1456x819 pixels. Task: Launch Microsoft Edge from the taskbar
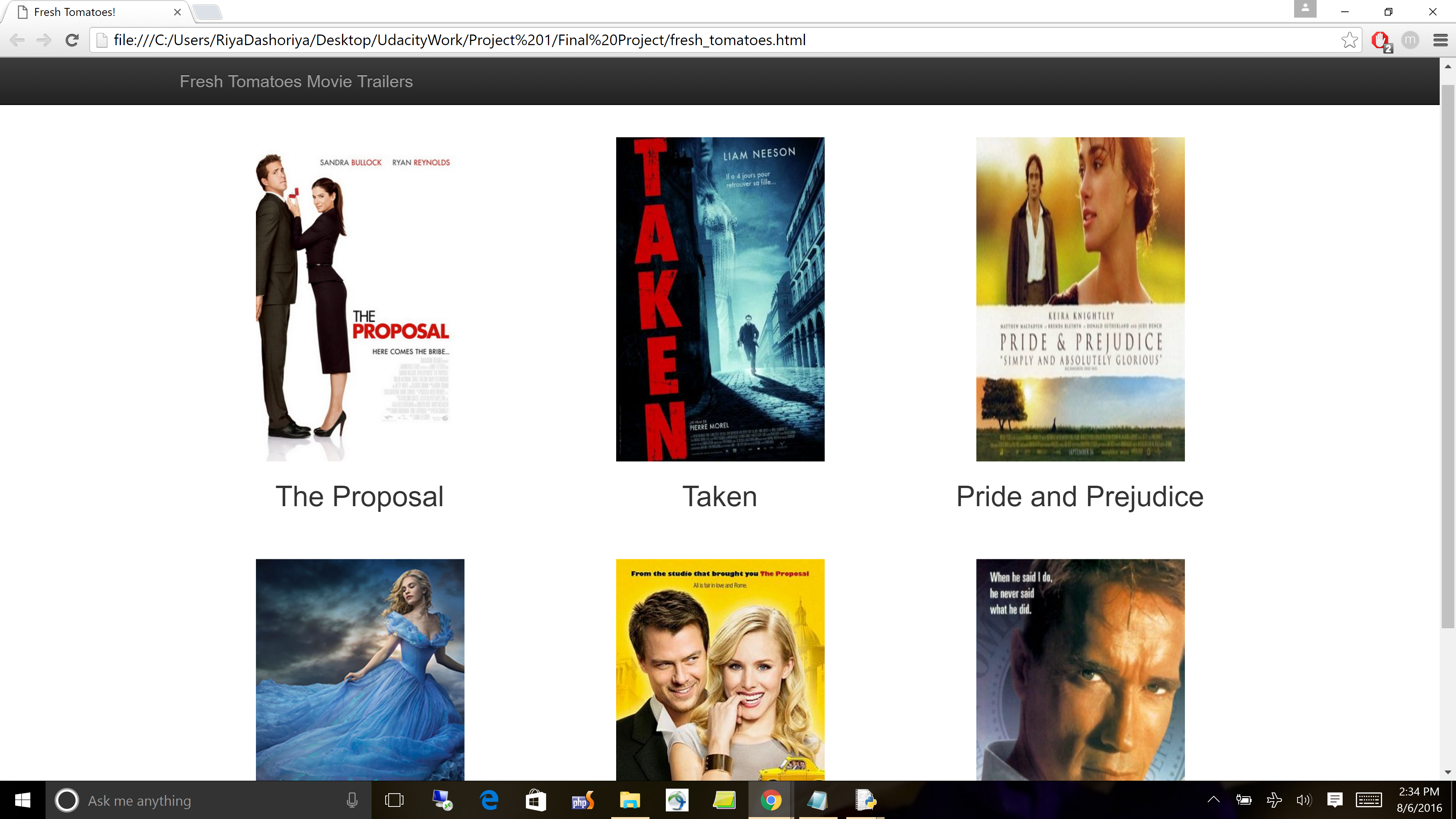489,800
